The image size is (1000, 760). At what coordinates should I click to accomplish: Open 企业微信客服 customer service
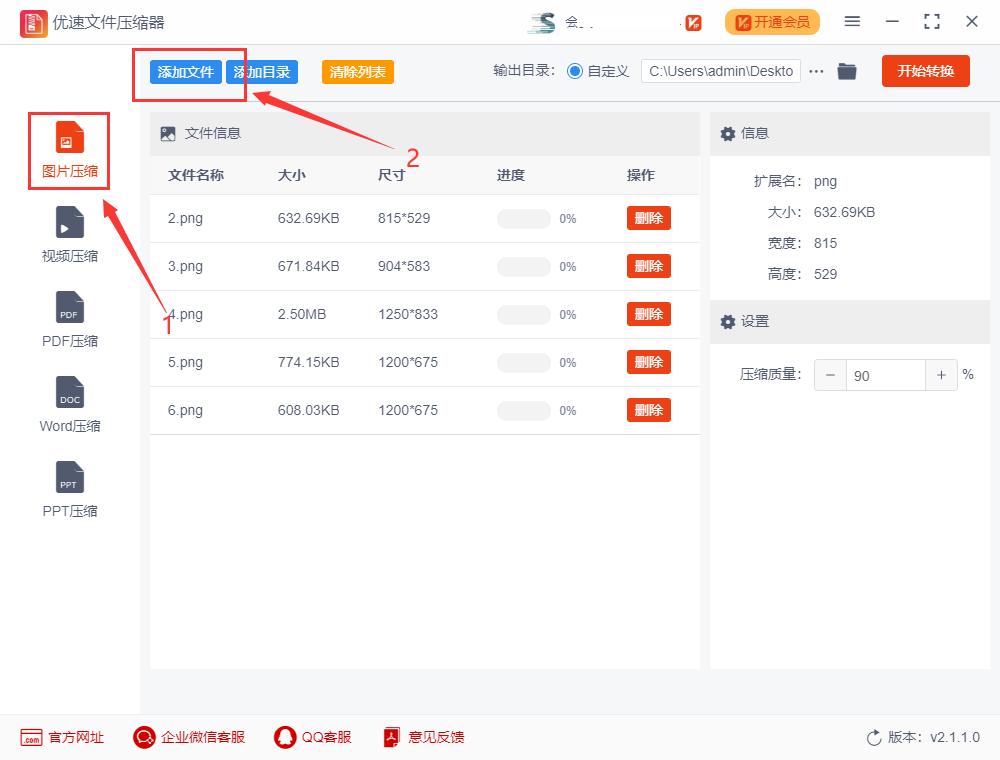click(188, 737)
